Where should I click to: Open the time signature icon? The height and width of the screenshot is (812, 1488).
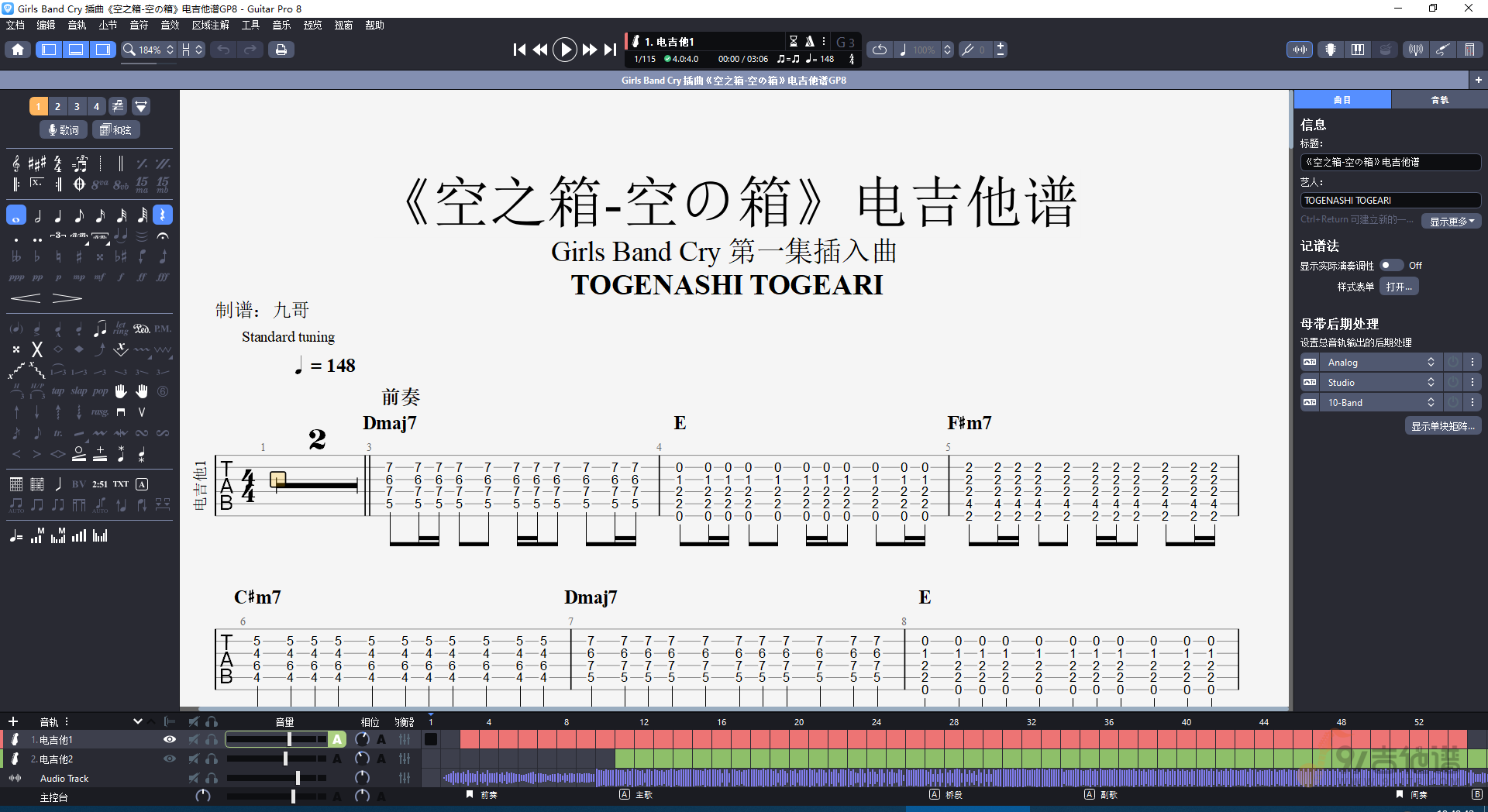(x=58, y=163)
